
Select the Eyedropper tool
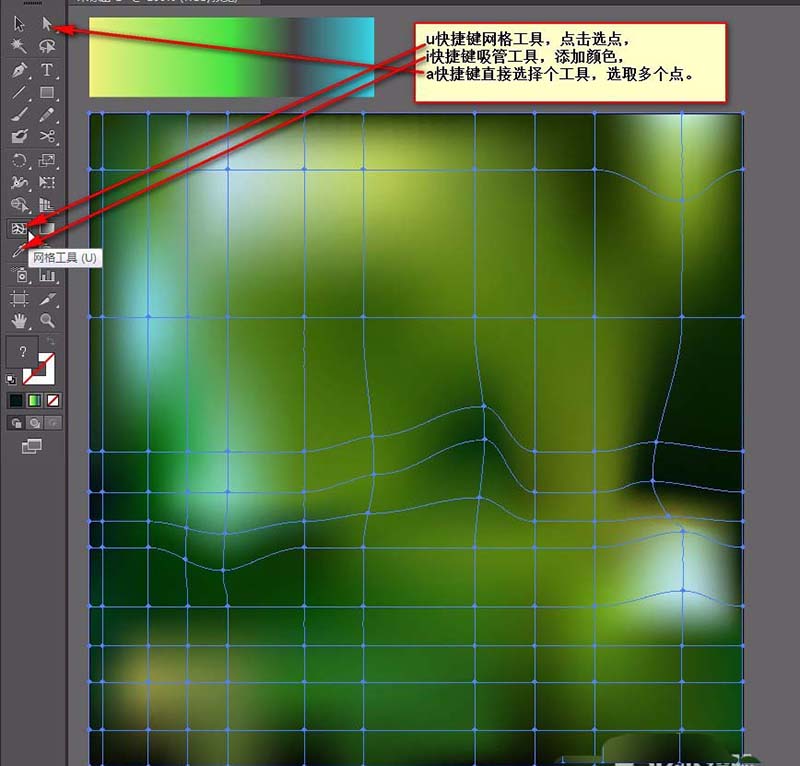(19, 250)
